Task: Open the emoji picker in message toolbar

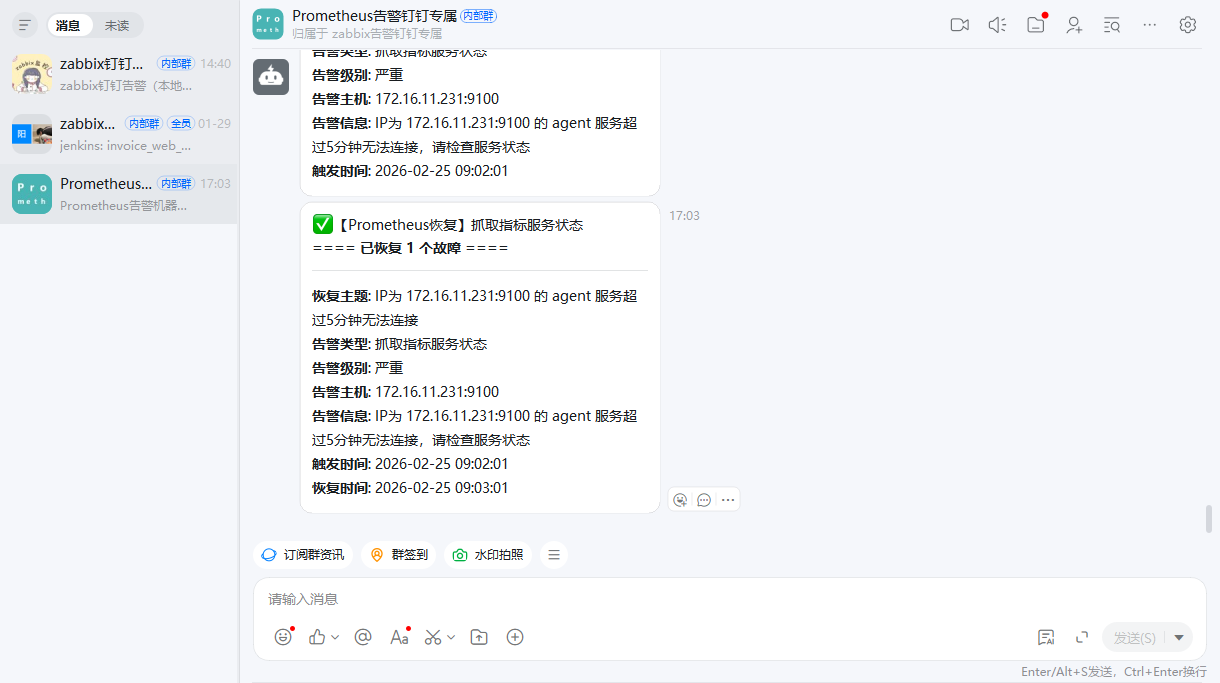Action: pyautogui.click(x=283, y=637)
